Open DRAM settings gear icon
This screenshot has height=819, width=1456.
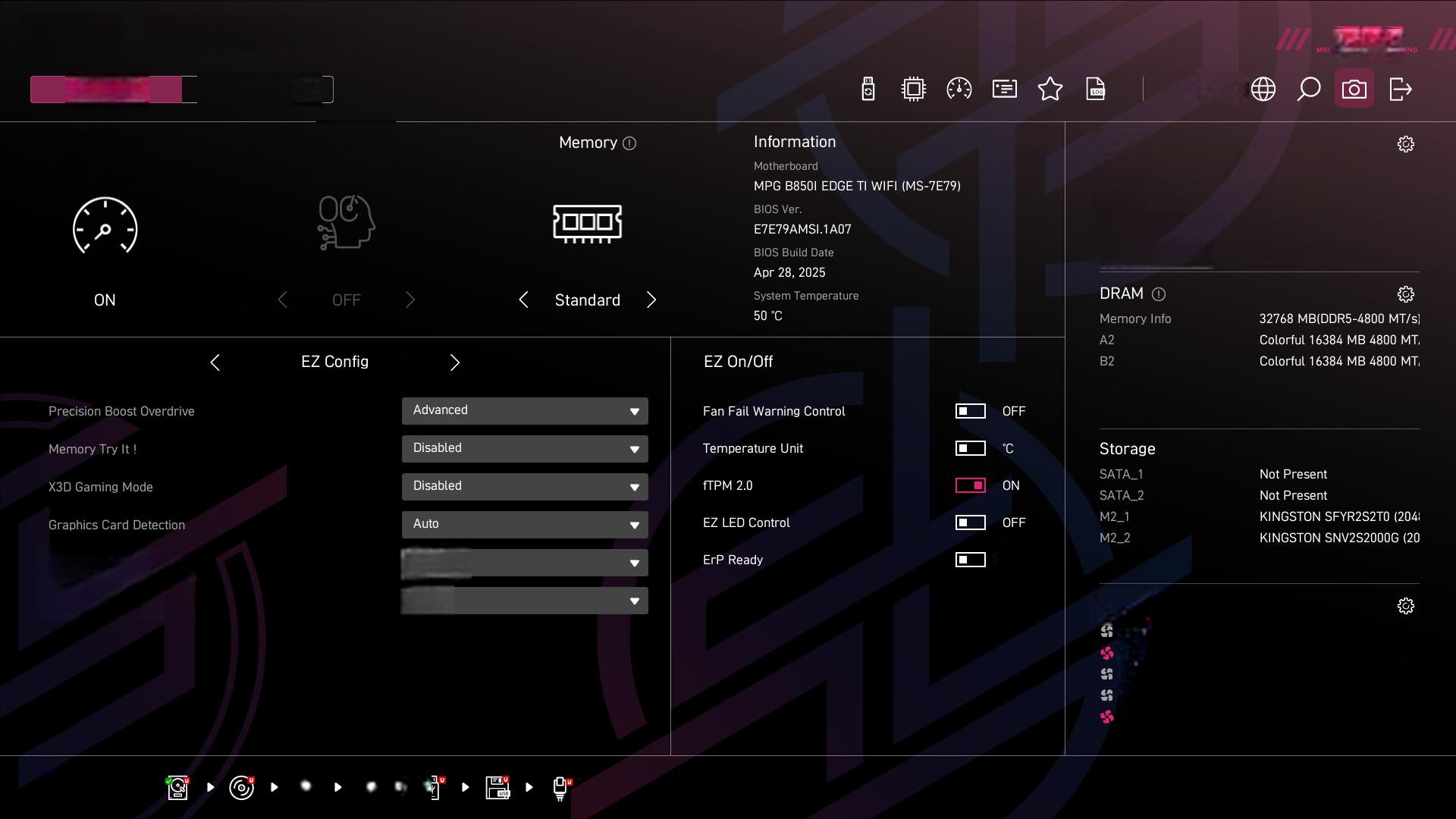(x=1406, y=294)
